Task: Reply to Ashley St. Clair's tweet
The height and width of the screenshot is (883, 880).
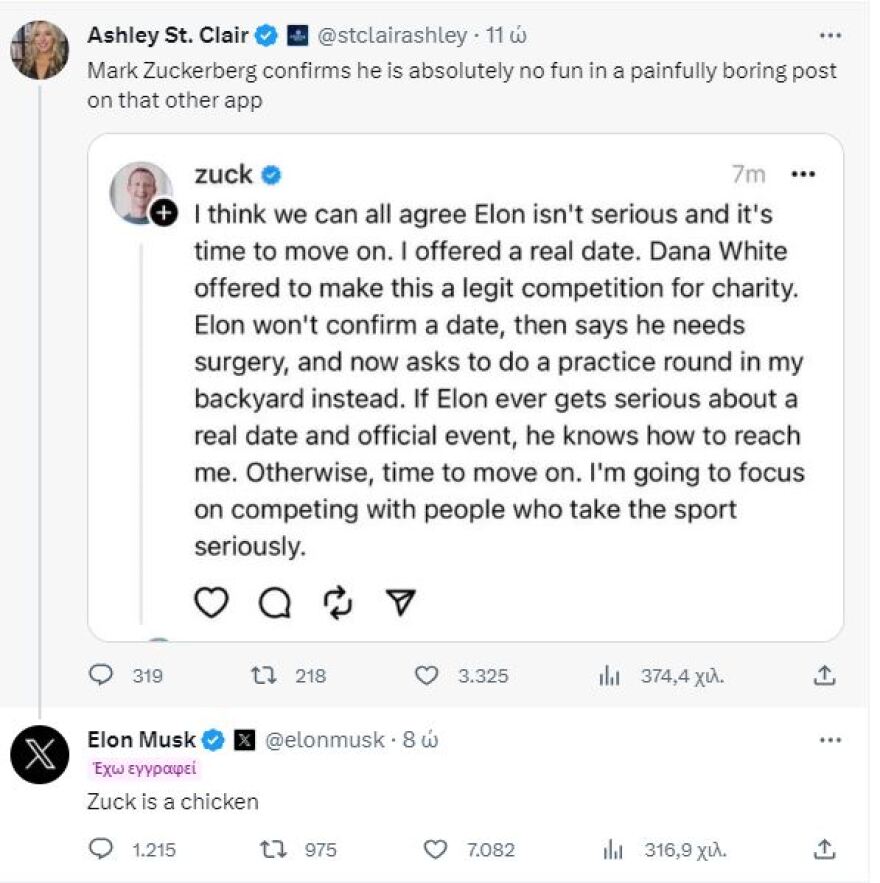Action: pyautogui.click(x=103, y=676)
